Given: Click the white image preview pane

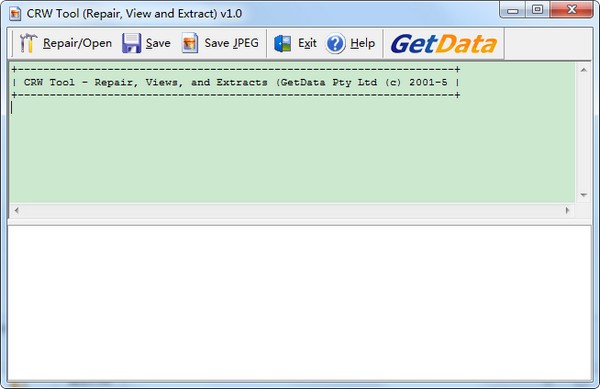Looking at the screenshot, I should point(300,303).
